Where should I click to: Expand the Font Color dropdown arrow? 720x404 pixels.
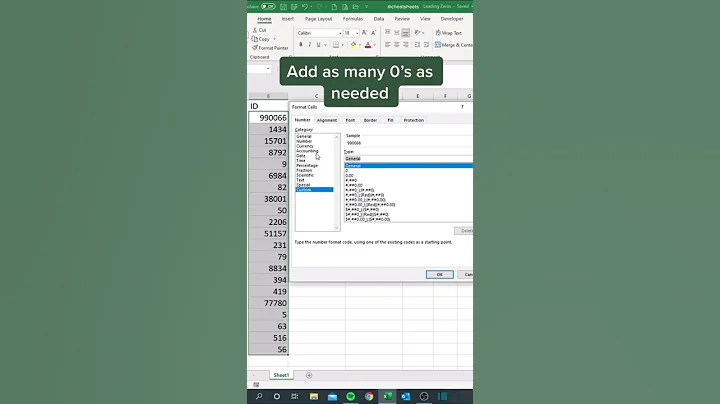point(375,45)
